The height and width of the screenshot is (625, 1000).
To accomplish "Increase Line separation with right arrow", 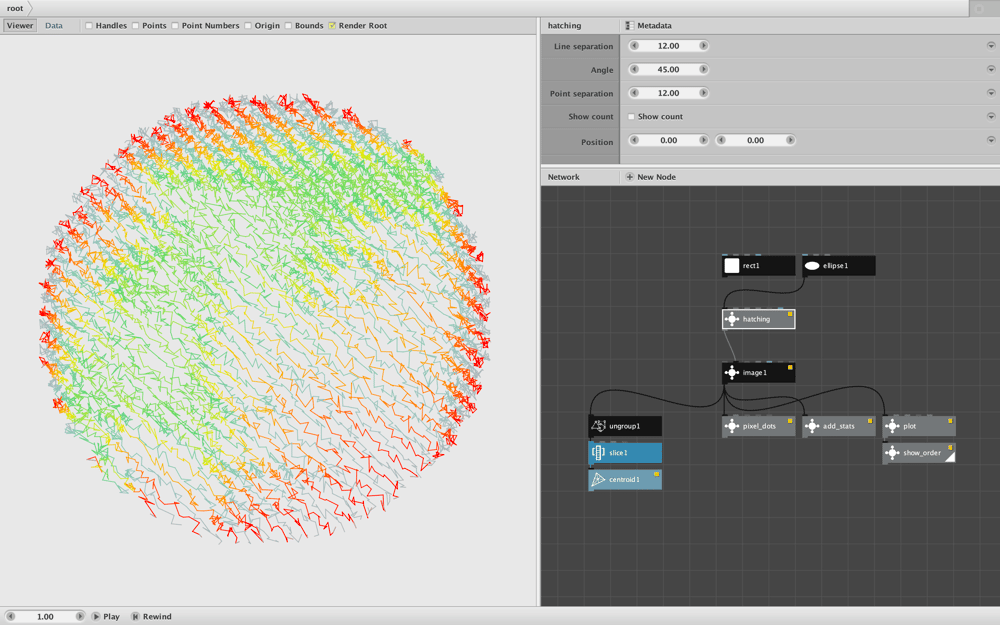I will point(703,46).
